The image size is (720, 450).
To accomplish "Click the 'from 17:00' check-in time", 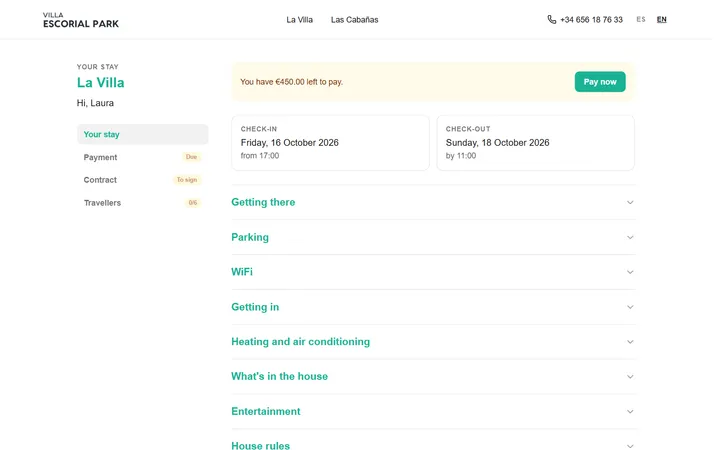I will click(260, 156).
